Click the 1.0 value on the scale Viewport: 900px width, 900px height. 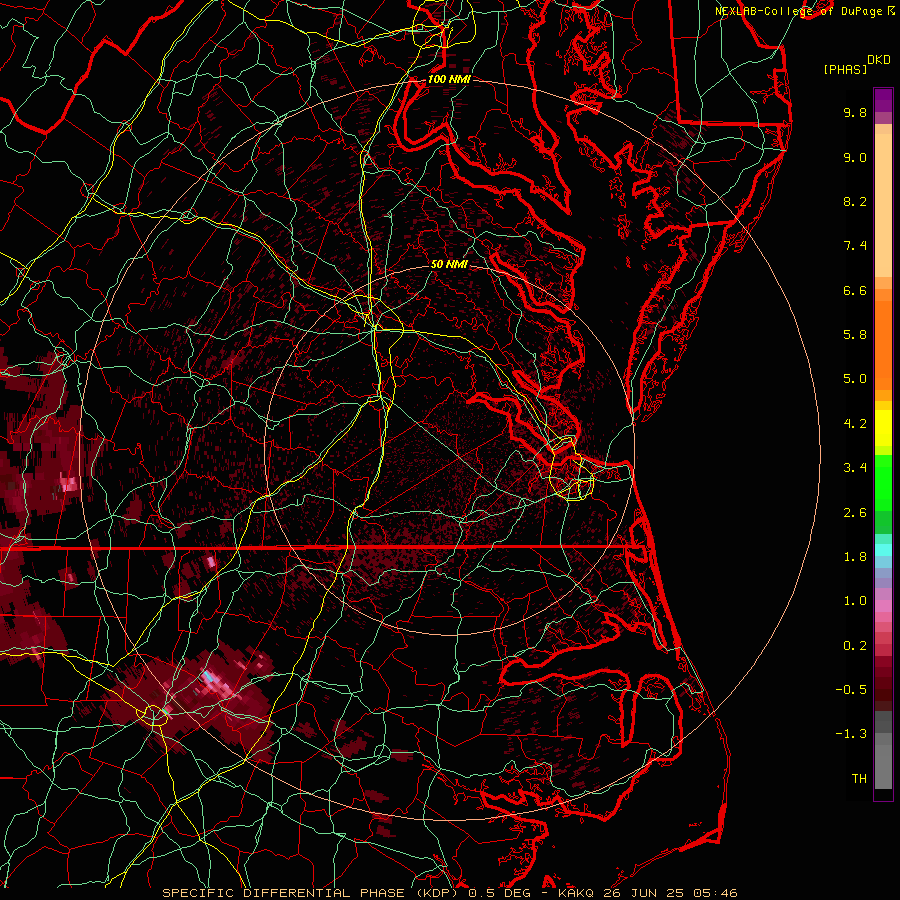[x=855, y=601]
